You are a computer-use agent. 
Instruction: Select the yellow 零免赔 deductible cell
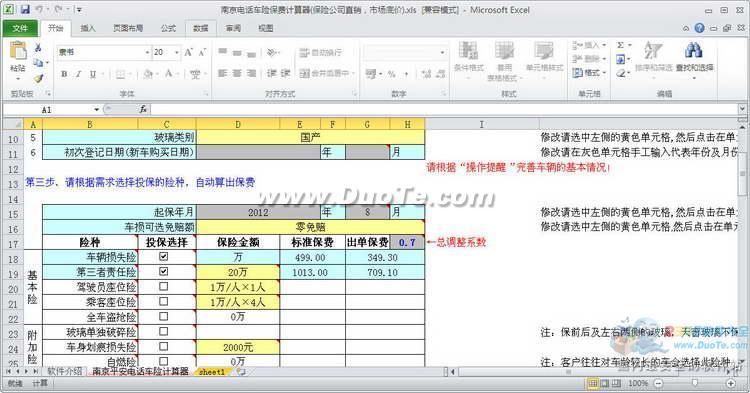click(x=310, y=227)
